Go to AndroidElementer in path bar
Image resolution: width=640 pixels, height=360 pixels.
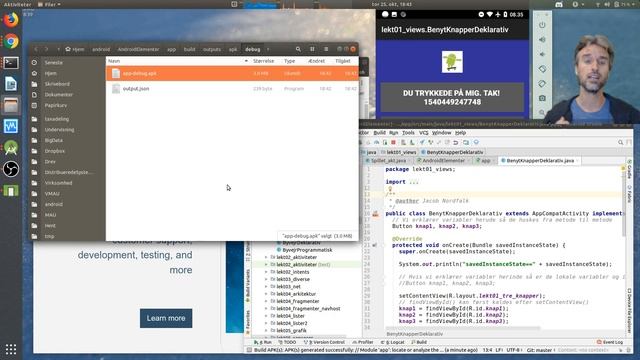pyautogui.click(x=138, y=49)
